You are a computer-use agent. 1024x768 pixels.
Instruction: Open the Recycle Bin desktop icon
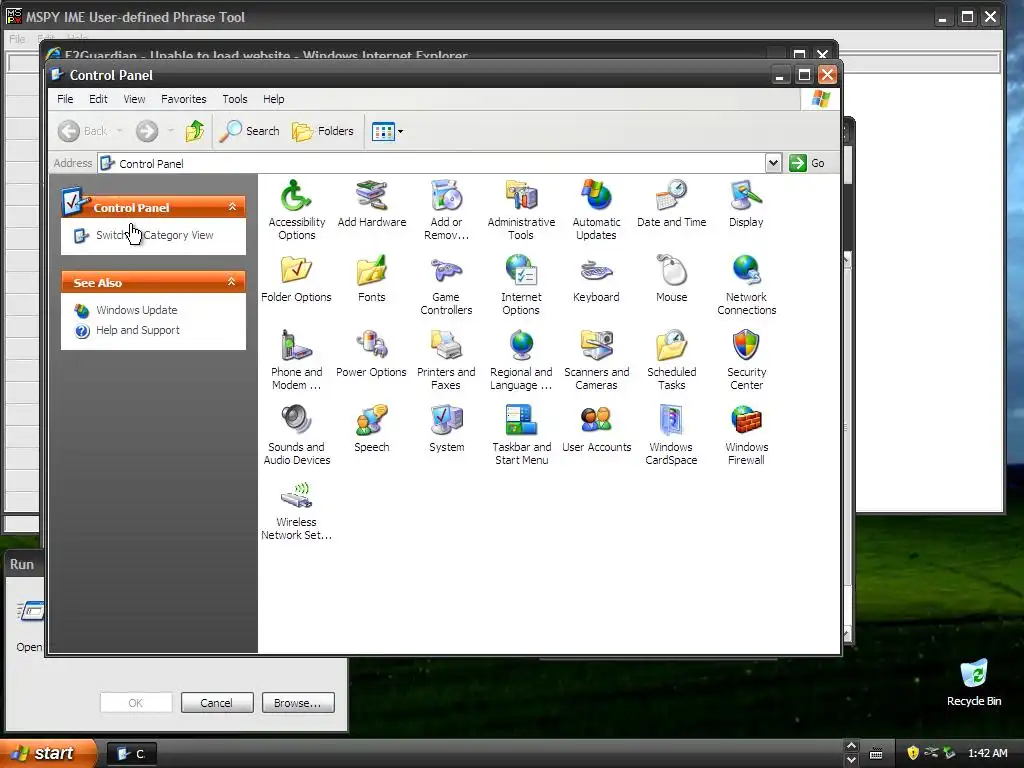pyautogui.click(x=974, y=683)
